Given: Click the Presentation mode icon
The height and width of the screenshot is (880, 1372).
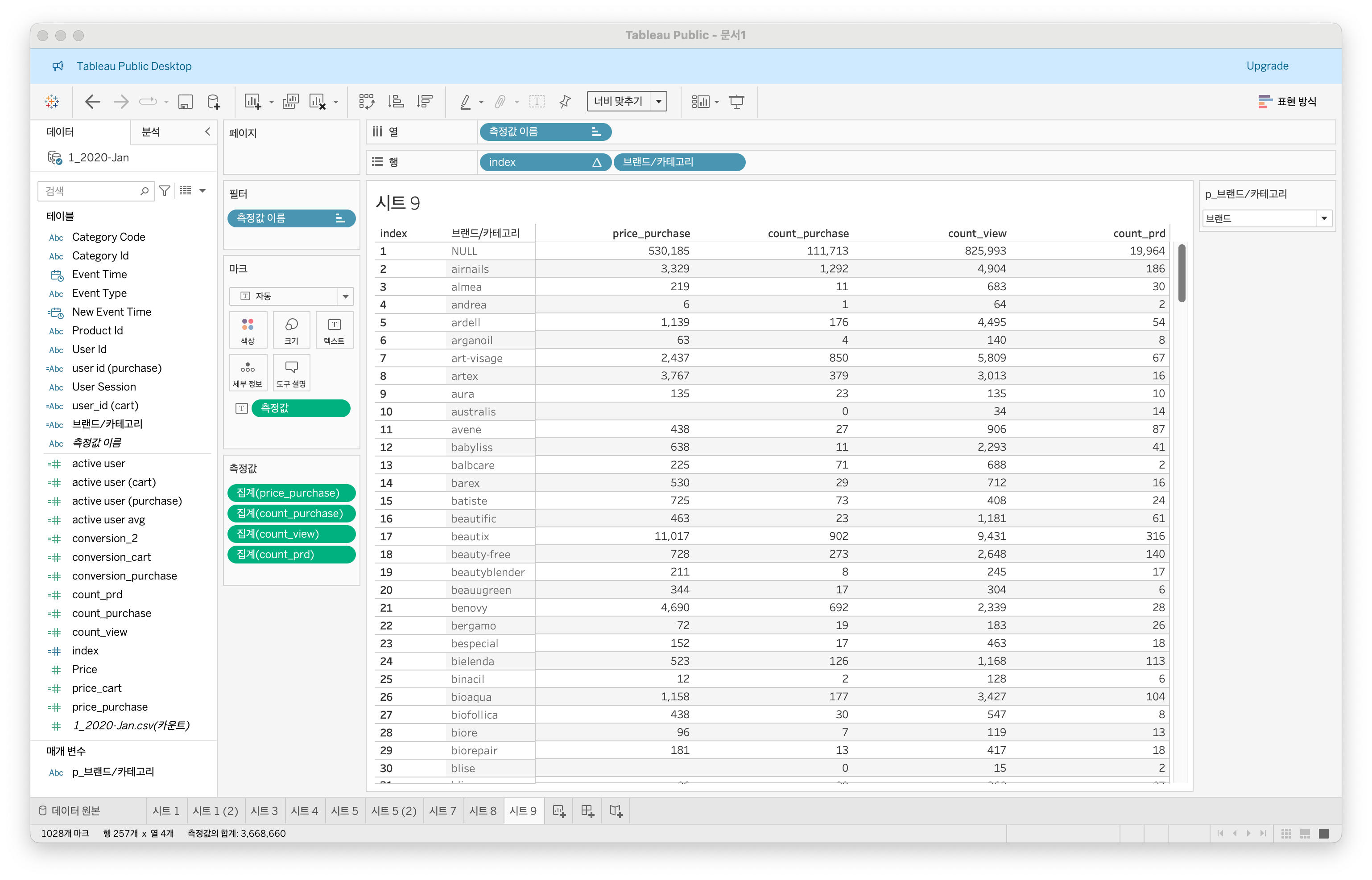Looking at the screenshot, I should (736, 102).
